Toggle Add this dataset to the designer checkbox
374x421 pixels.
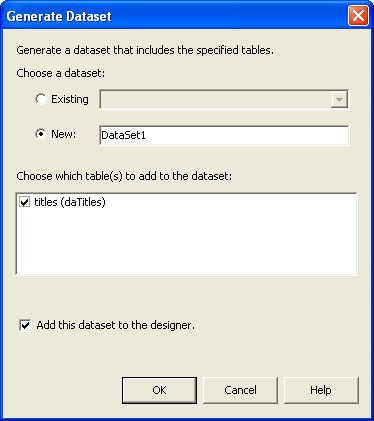[x=25, y=325]
